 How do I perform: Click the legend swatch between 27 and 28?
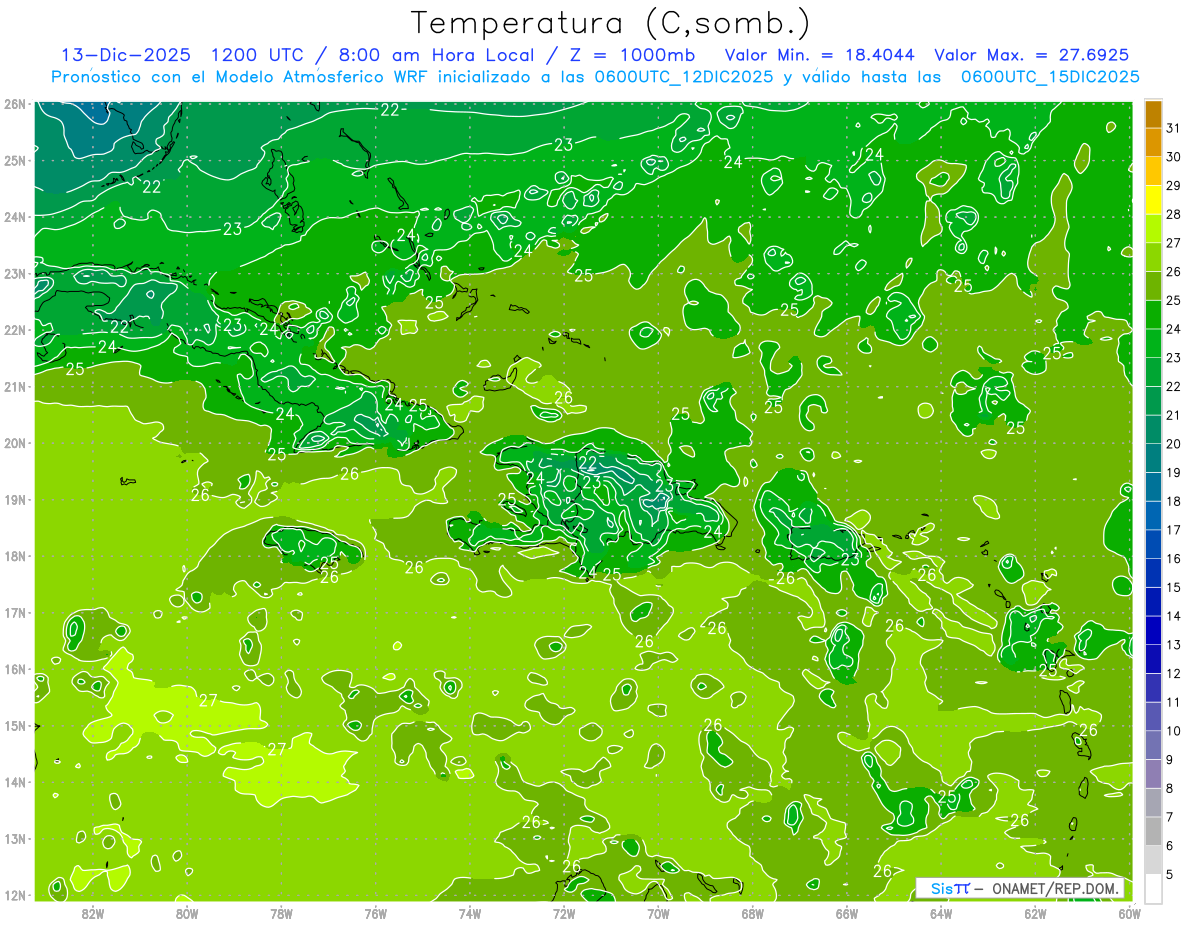click(1153, 228)
